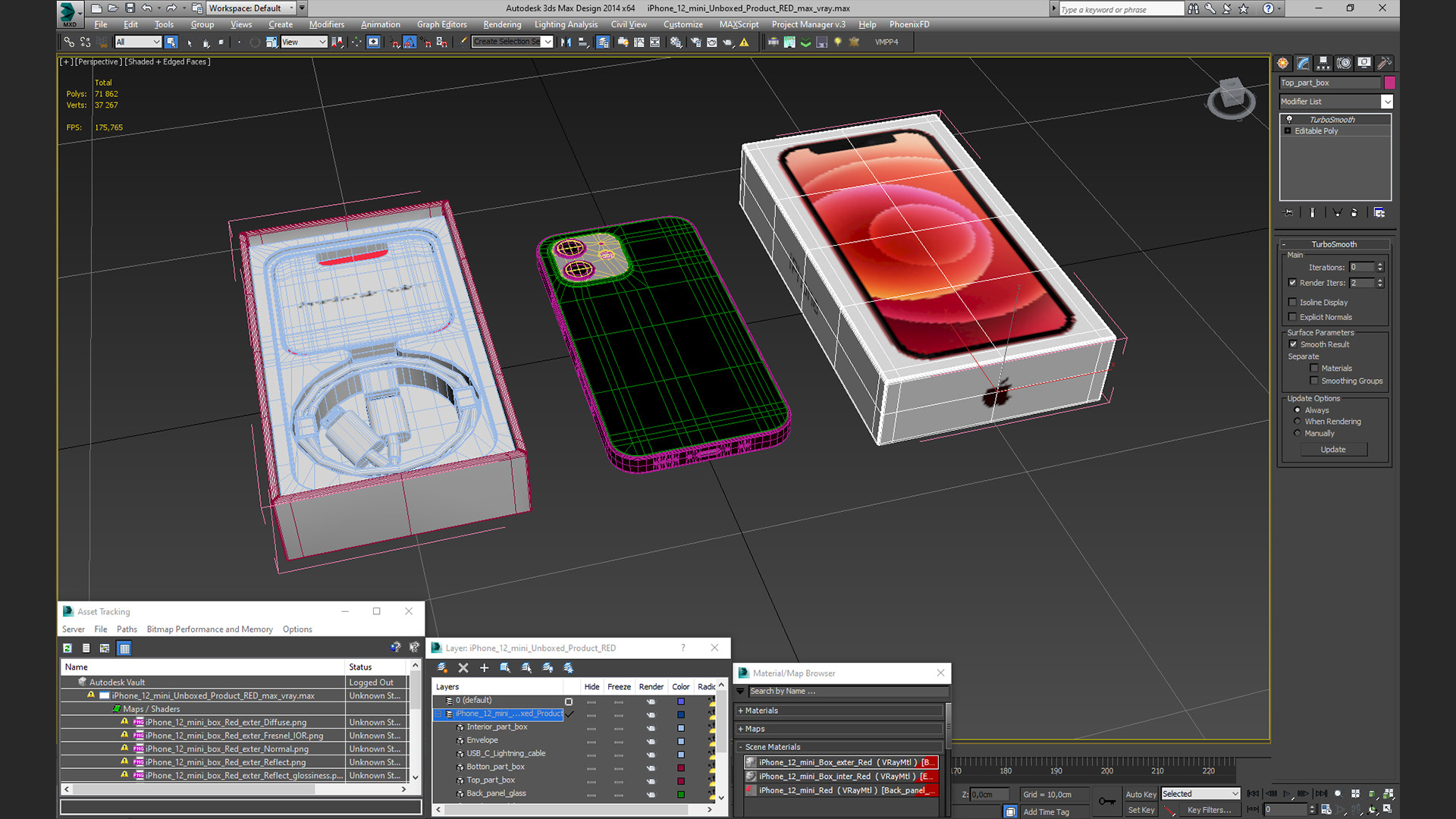Open the selection filter All dropdown
The width and height of the screenshot is (1456, 819).
pos(138,42)
